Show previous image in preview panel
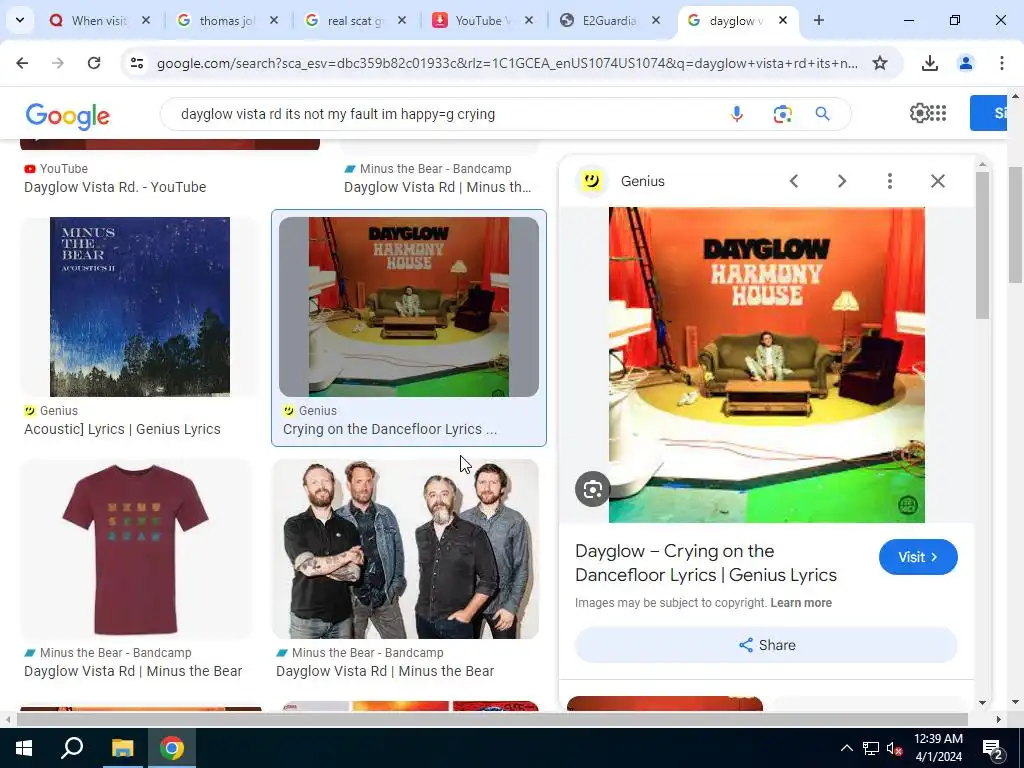This screenshot has width=1024, height=768. pos(794,181)
